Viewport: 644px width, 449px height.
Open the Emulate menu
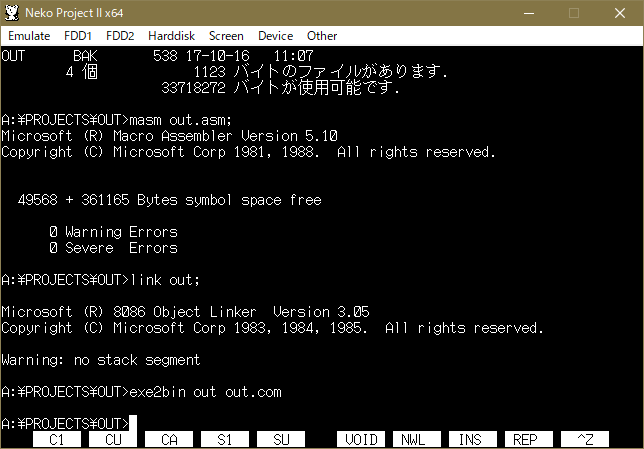(29, 36)
